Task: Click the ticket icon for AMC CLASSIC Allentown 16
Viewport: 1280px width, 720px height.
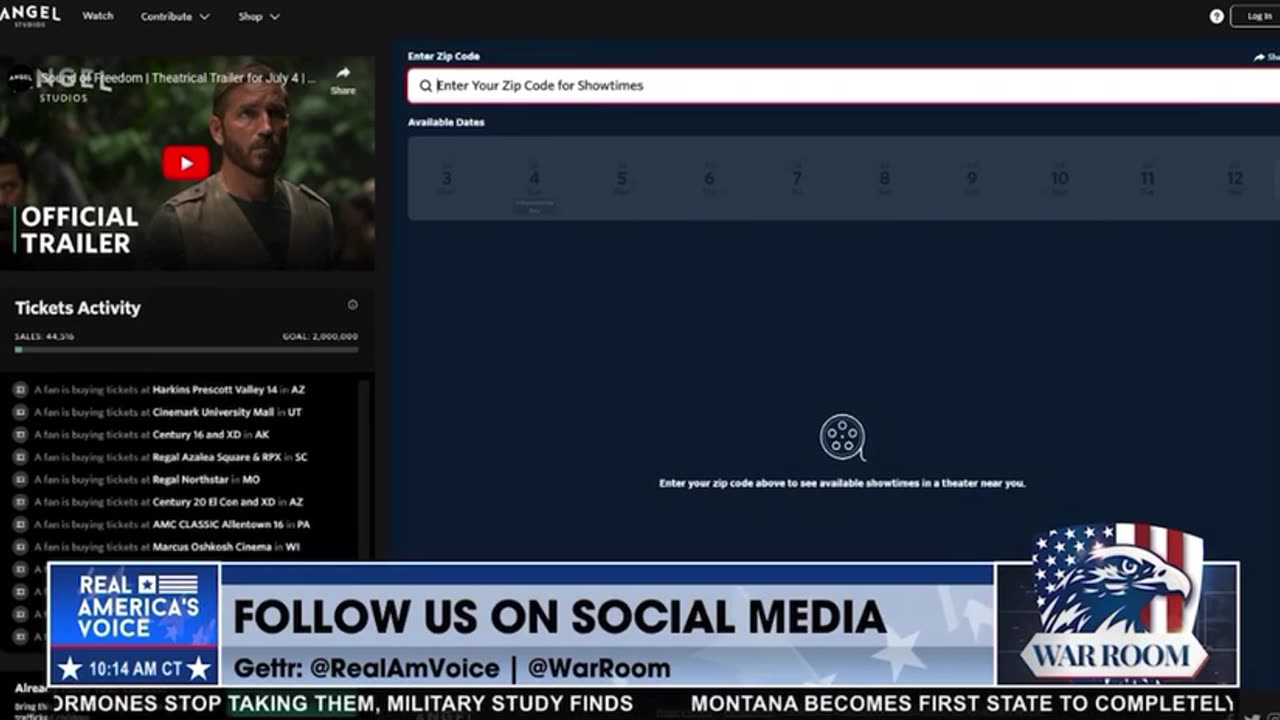Action: (x=20, y=525)
